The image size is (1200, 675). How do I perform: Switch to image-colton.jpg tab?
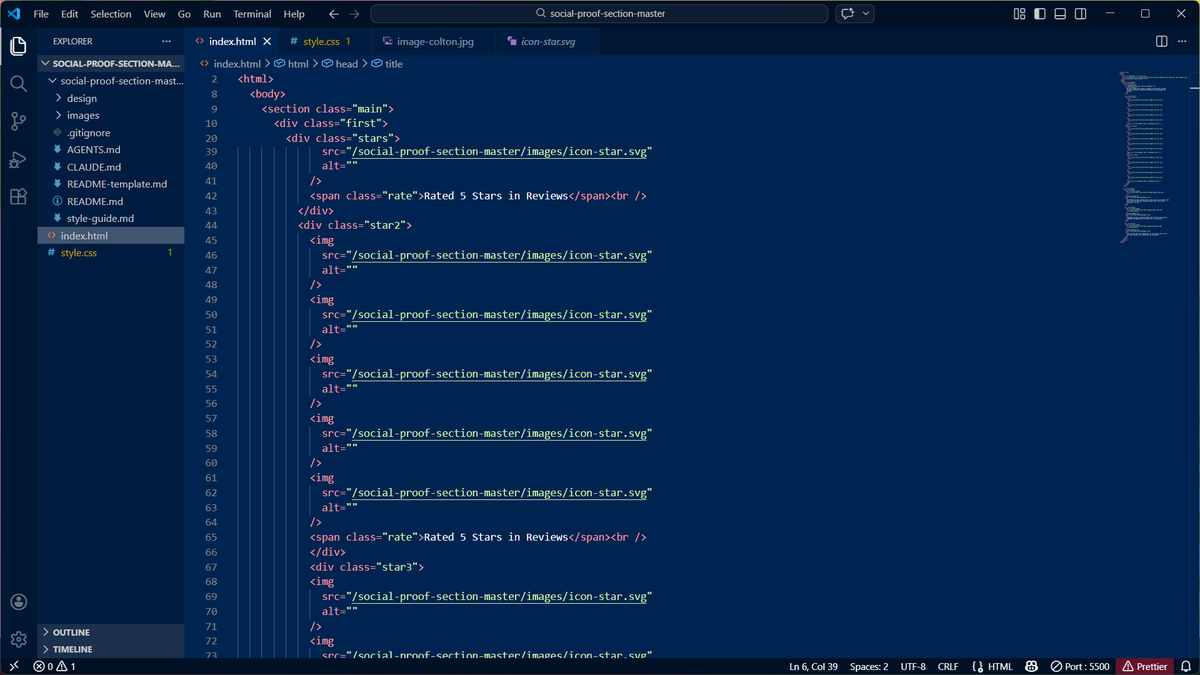pos(435,42)
